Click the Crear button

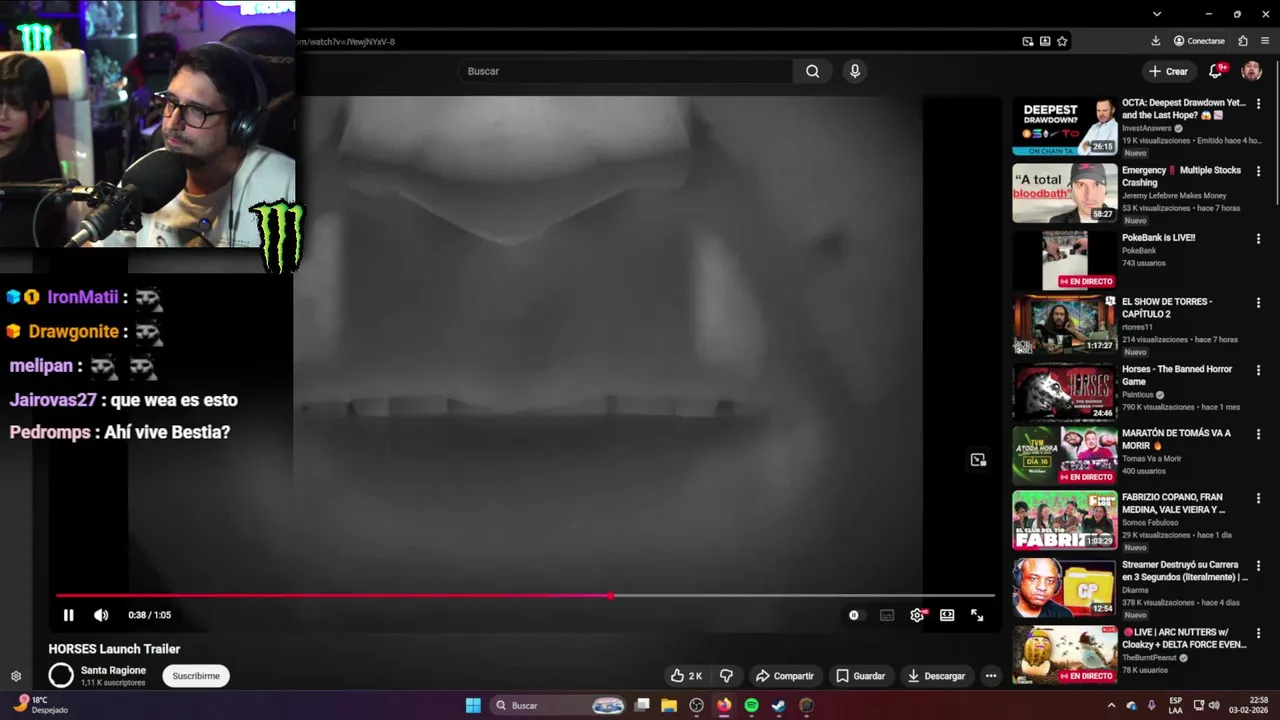pos(1168,71)
